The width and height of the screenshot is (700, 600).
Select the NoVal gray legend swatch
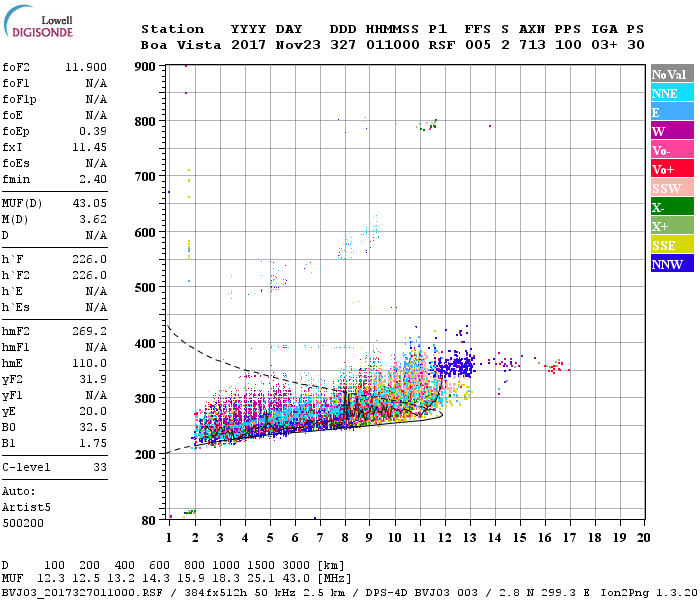(672, 73)
